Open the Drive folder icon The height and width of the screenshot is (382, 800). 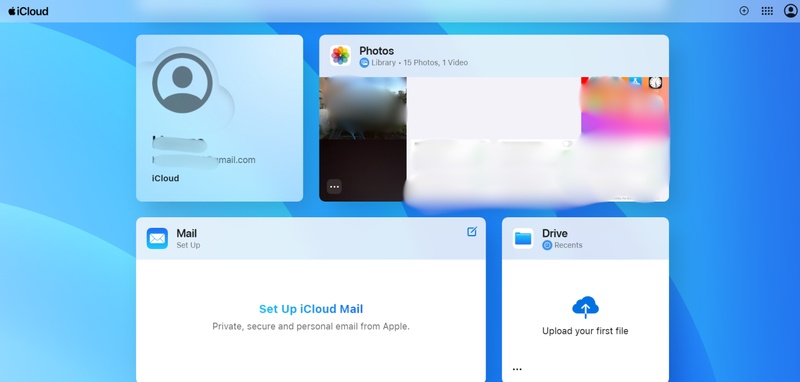(x=523, y=238)
